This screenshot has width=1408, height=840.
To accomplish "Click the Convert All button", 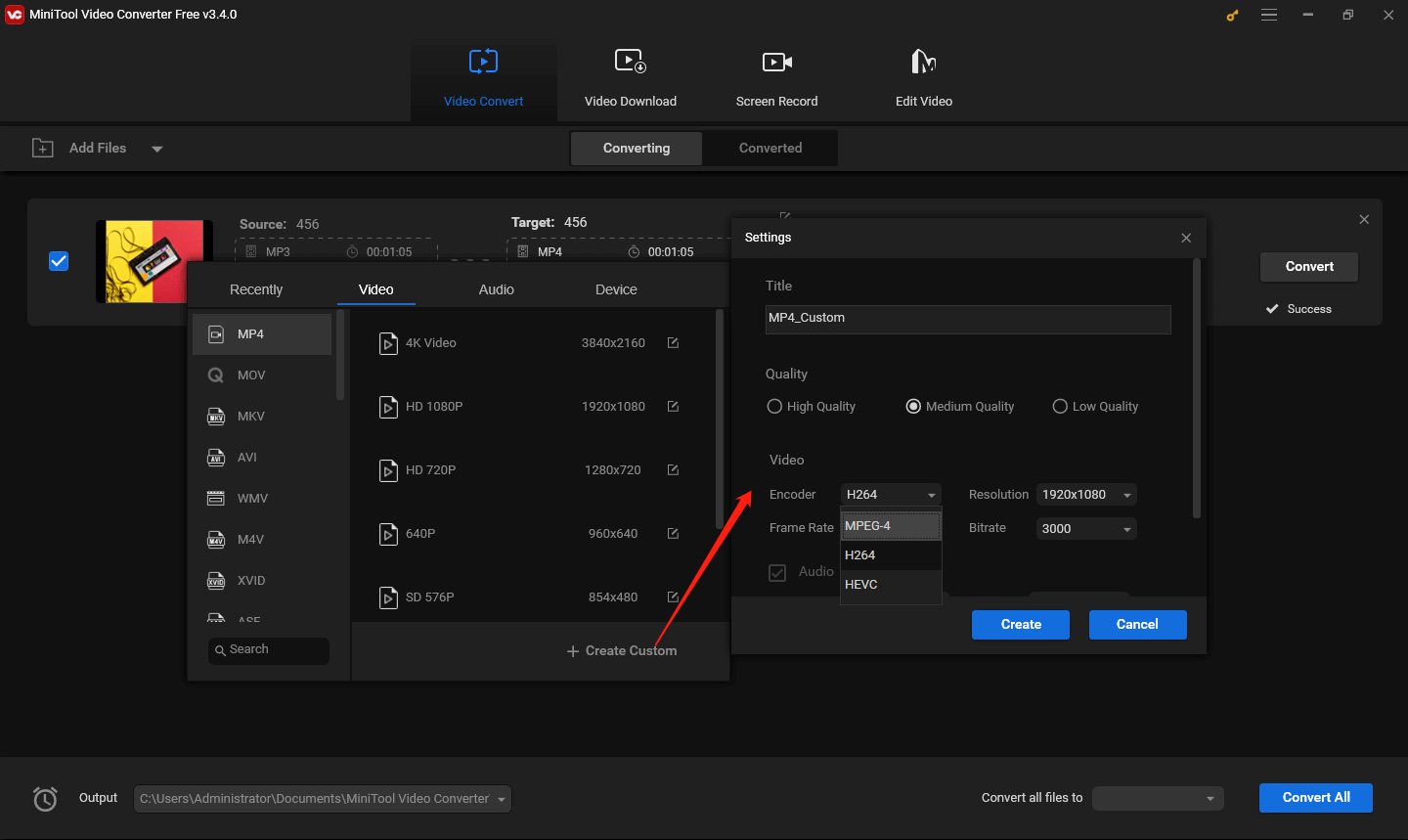I will point(1316,798).
